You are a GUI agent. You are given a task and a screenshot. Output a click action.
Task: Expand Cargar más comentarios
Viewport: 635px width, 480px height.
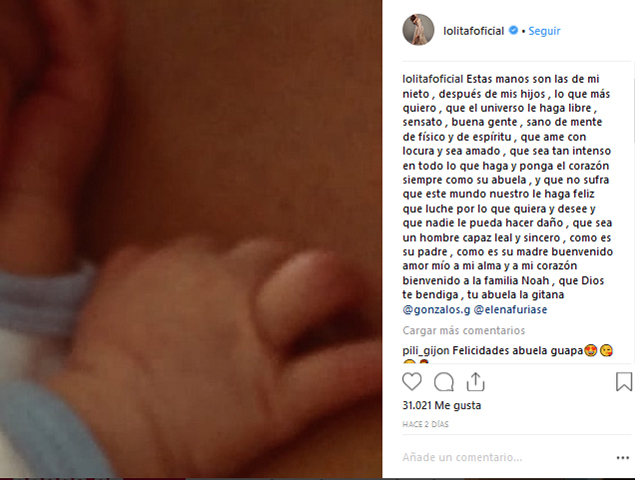(464, 331)
